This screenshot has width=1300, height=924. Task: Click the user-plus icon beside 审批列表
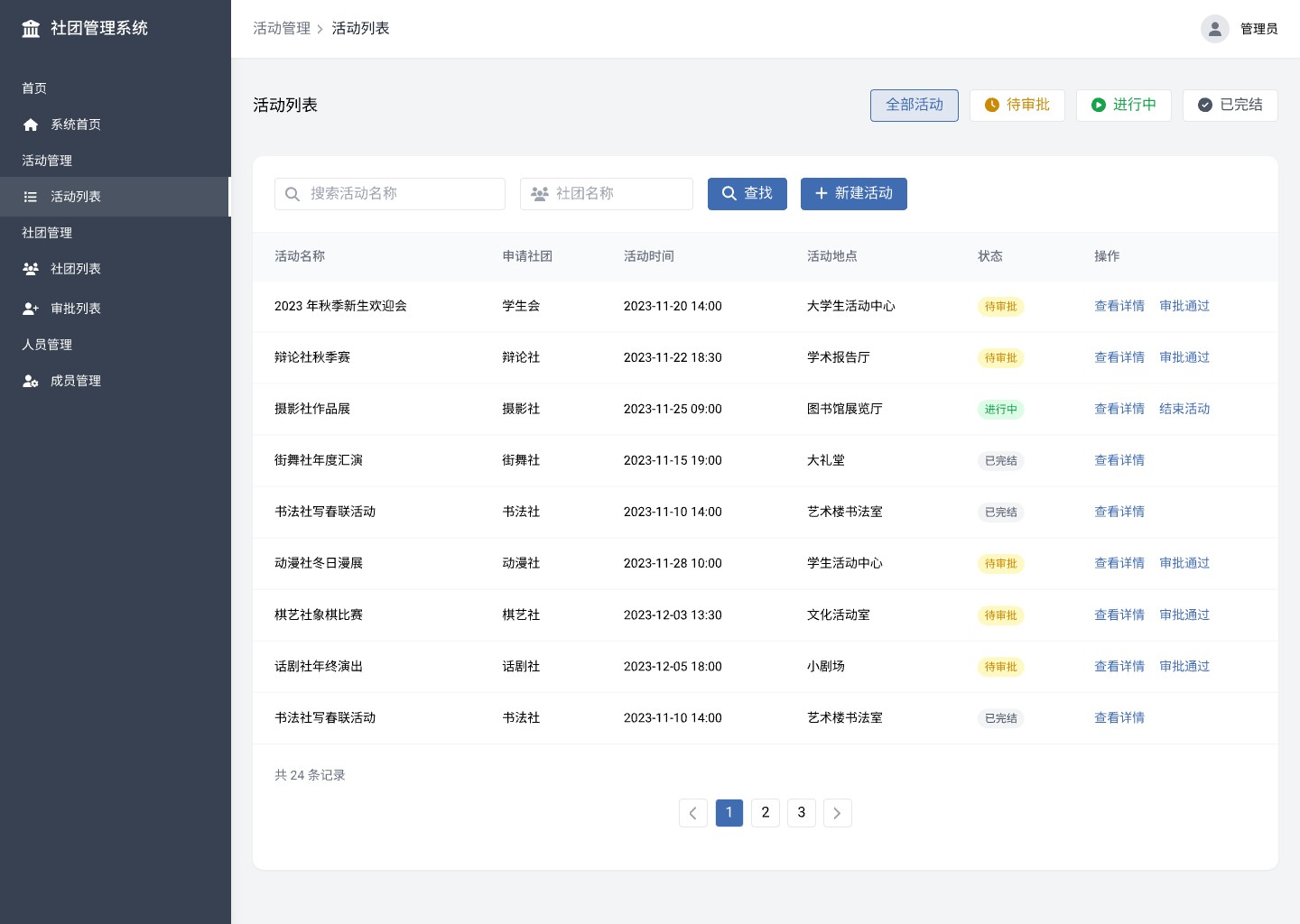point(31,309)
